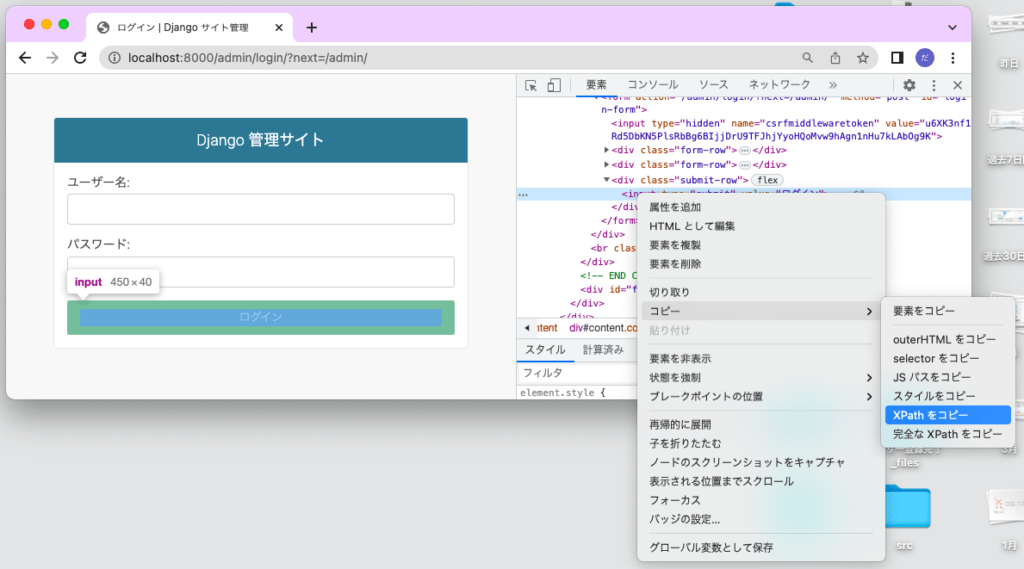Activate the DevTools inspect element picker
This screenshot has height=569, width=1024.
click(532, 86)
